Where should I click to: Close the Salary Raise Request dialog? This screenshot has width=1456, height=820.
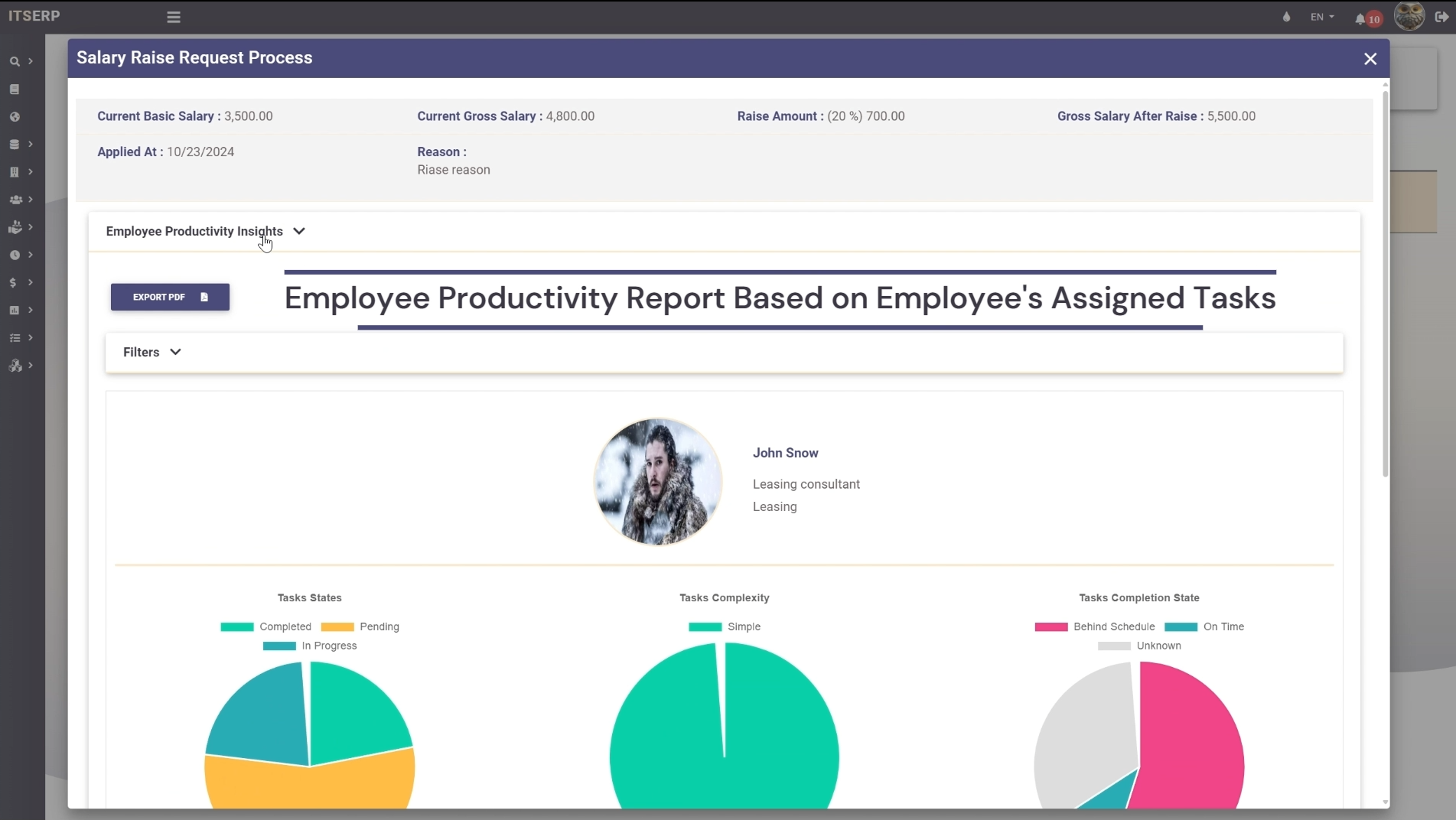click(1370, 59)
